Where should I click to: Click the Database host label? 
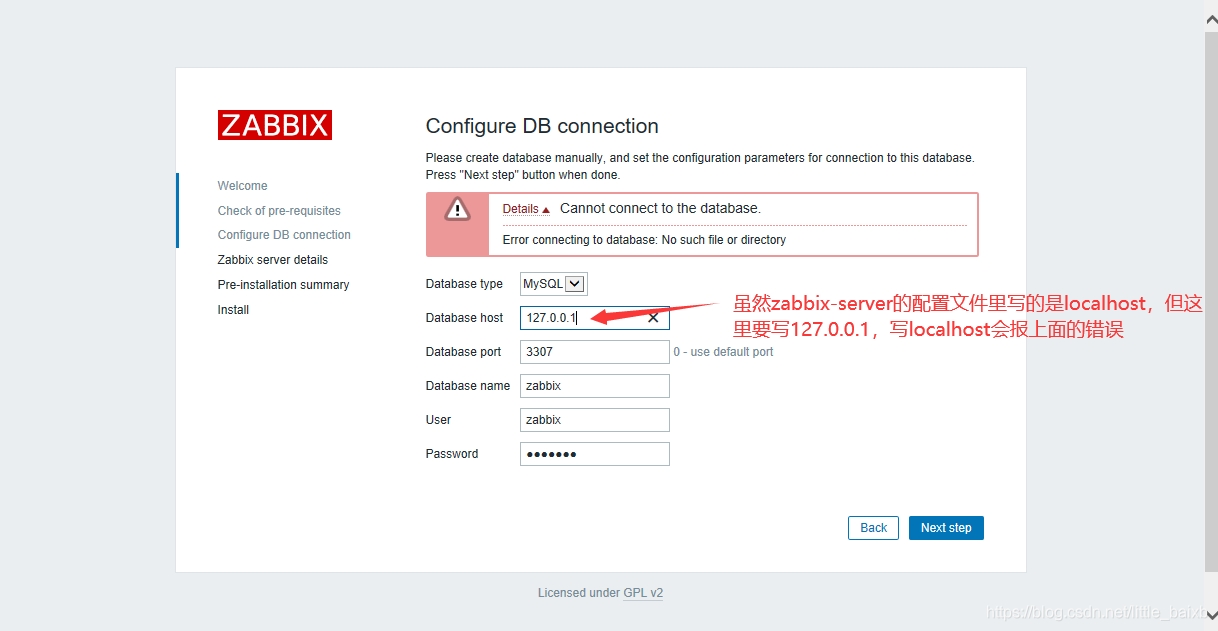[464, 318]
